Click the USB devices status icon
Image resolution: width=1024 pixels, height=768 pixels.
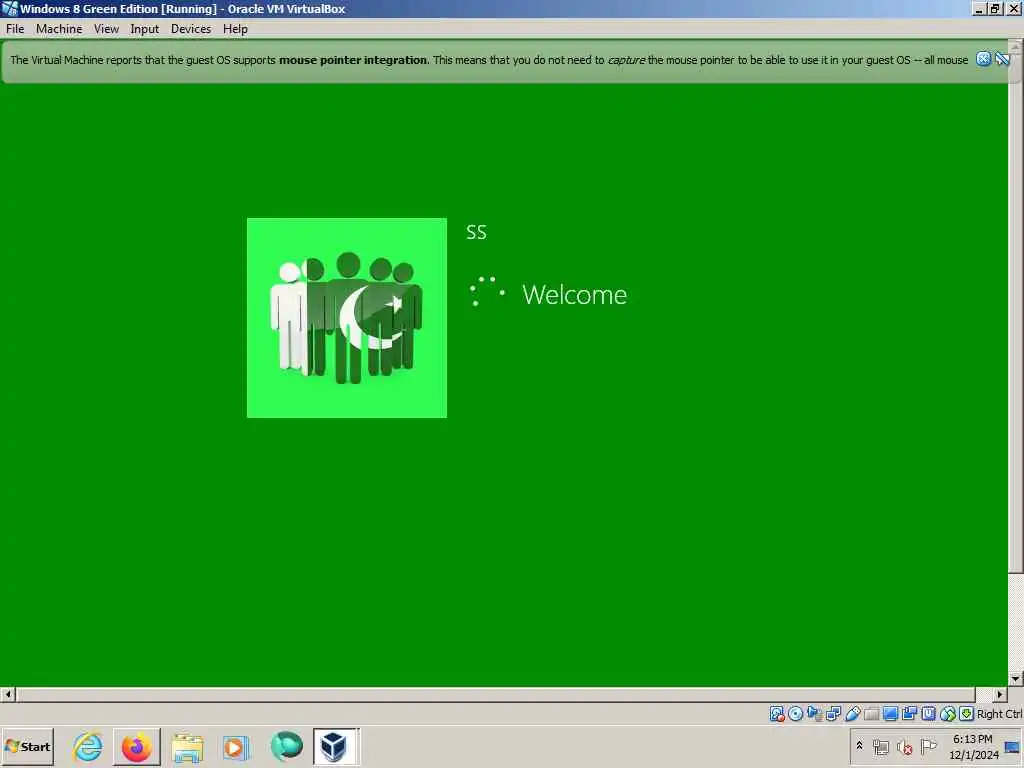coord(852,714)
